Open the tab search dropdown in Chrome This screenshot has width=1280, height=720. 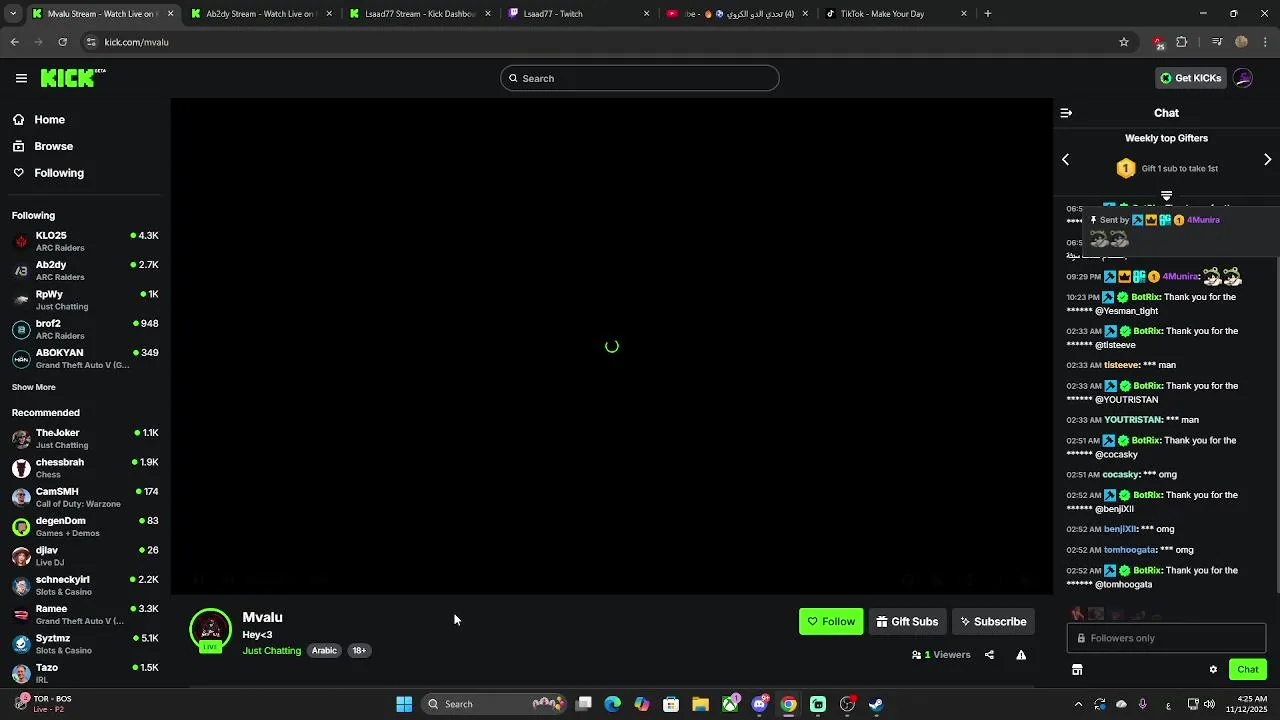point(13,14)
